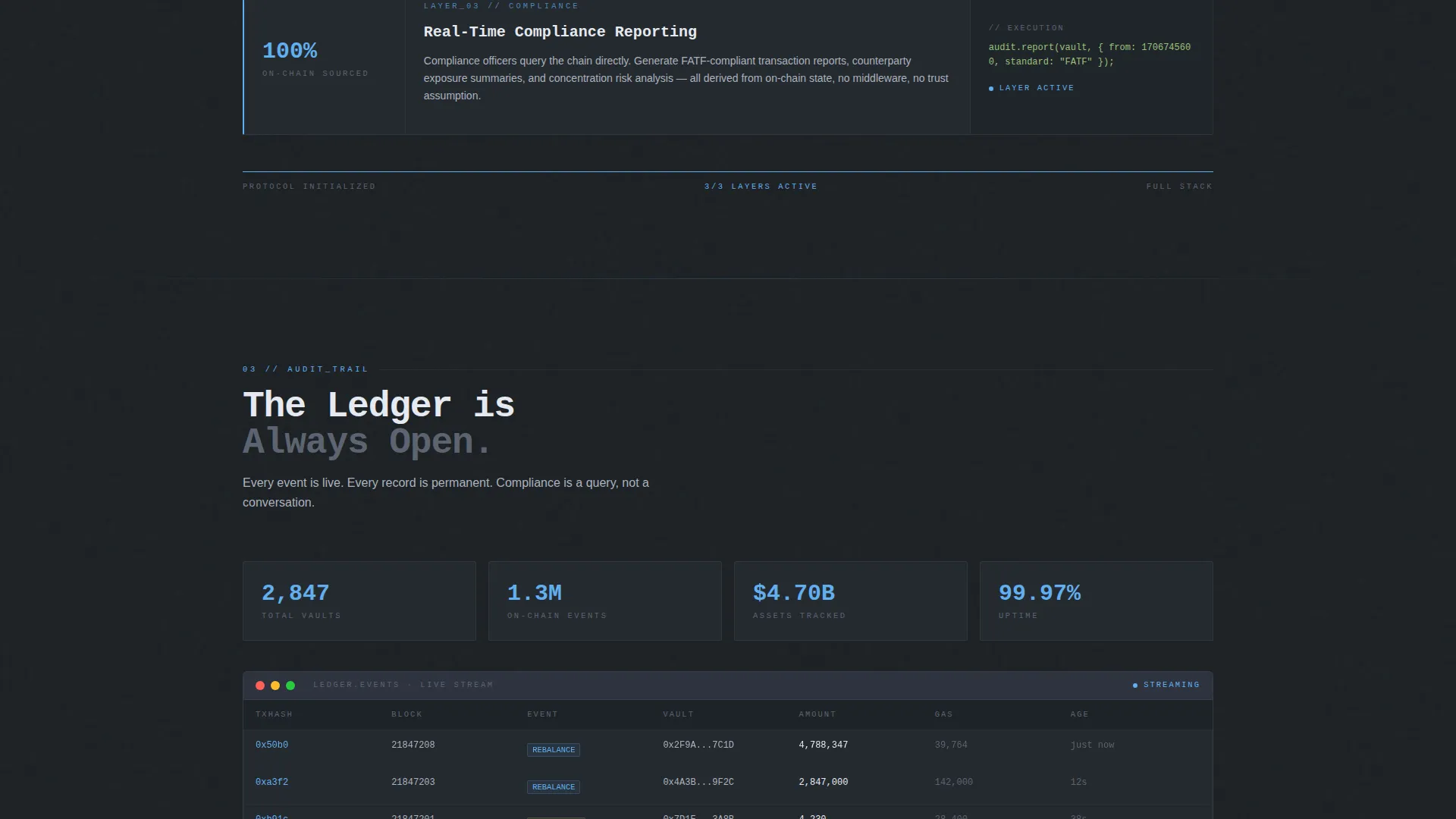
Task: Select the GAS column header
Action: (x=943, y=714)
